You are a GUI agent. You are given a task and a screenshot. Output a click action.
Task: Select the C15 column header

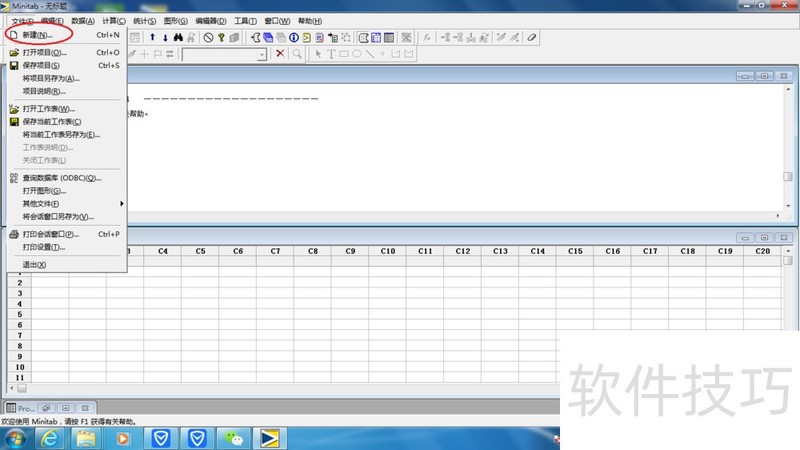[575, 251]
